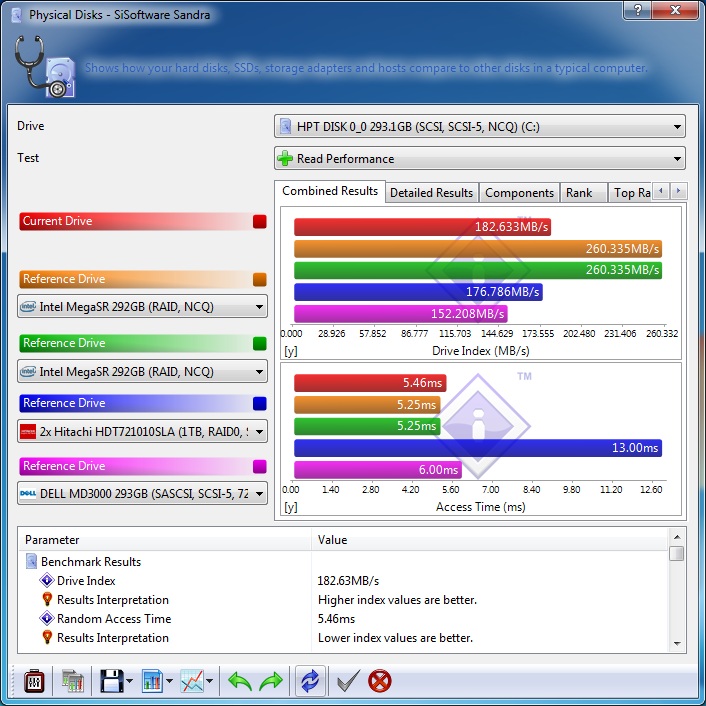
Task: Switch to the Top Ra tab
Action: coord(631,193)
